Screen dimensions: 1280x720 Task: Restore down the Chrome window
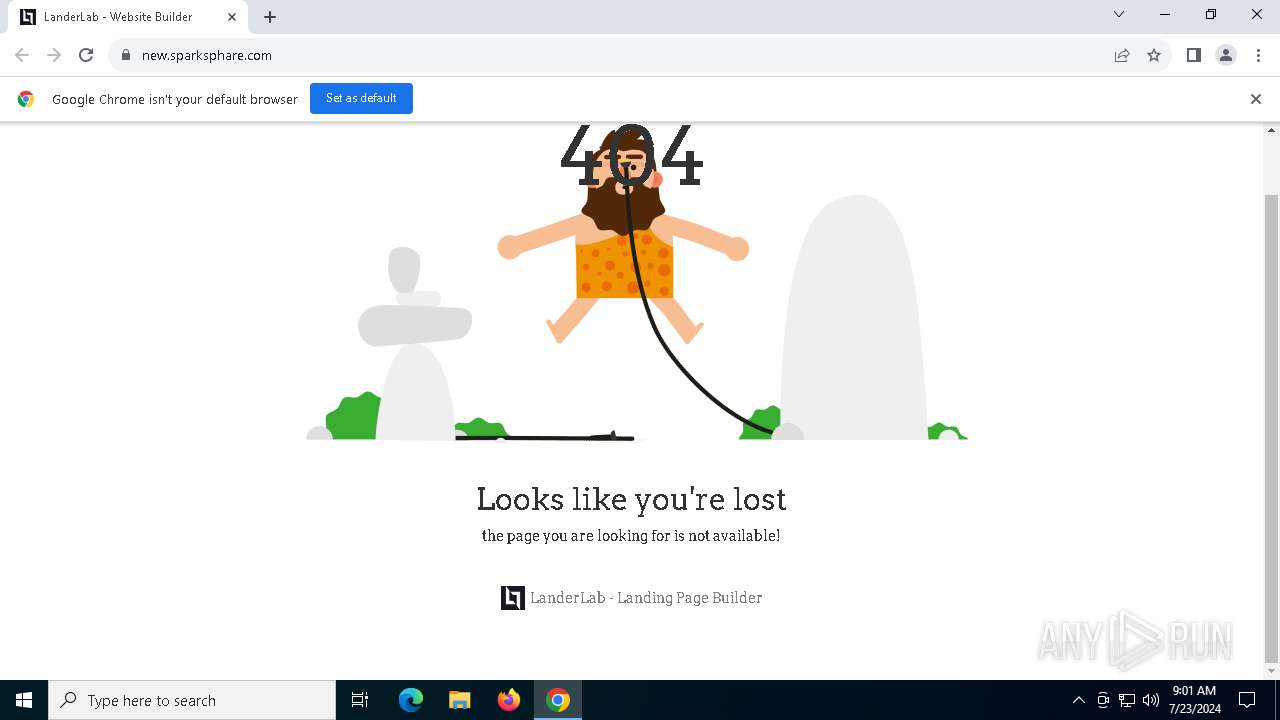(x=1211, y=14)
